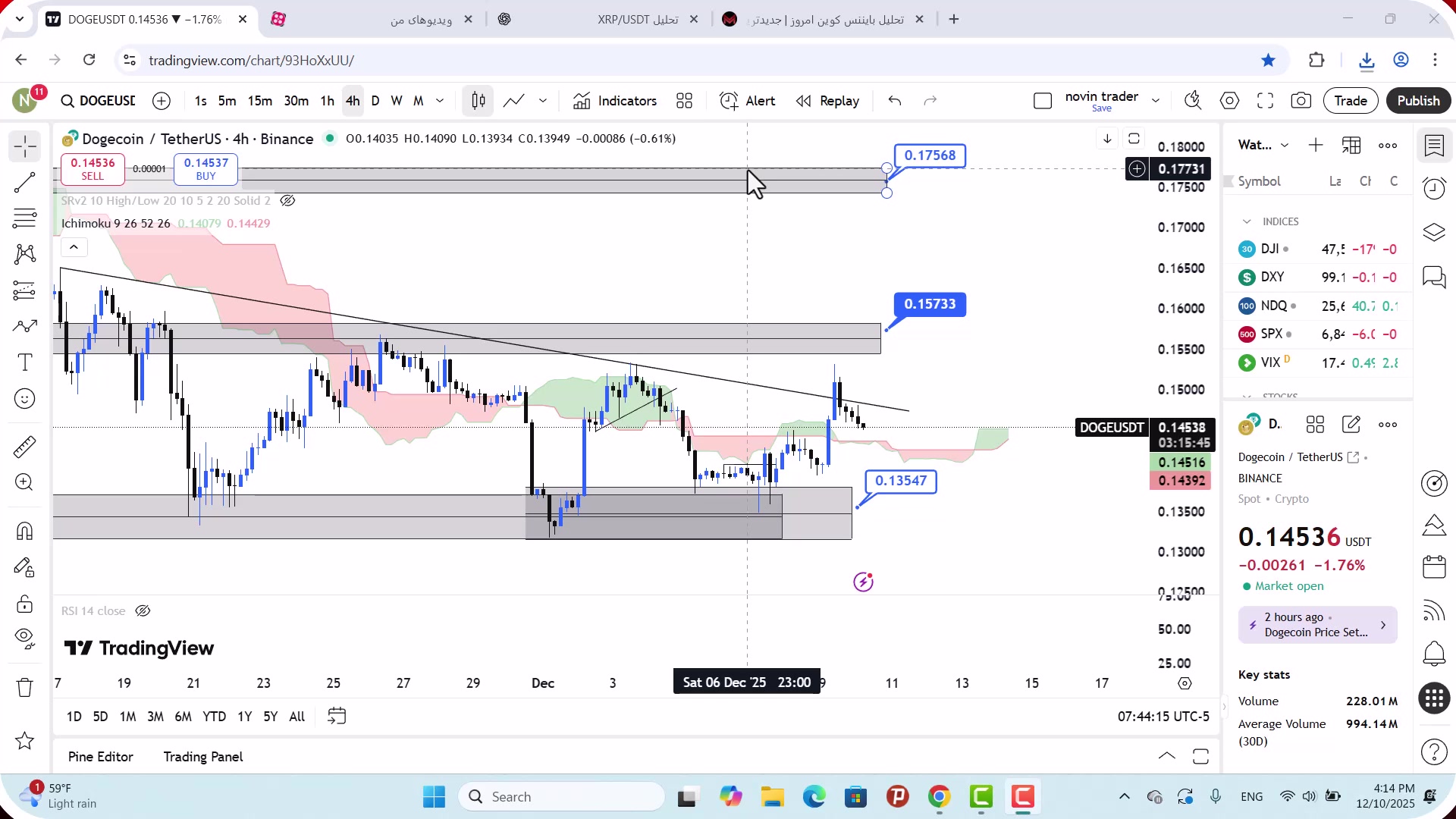Screen dimensions: 1456x819
Task: Click the 0.14537 BUY button
Action: (x=206, y=168)
